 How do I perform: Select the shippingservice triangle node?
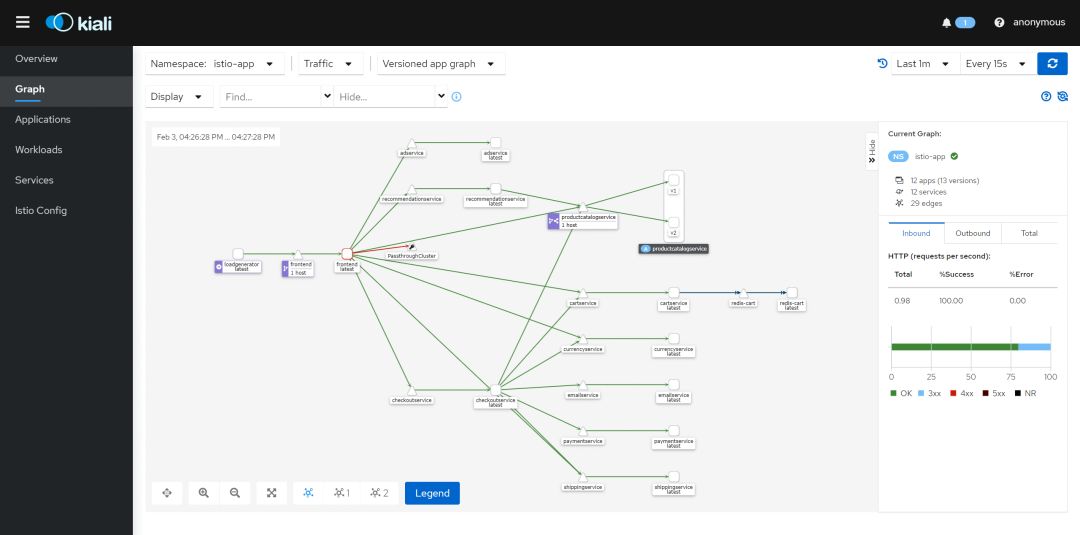click(583, 477)
